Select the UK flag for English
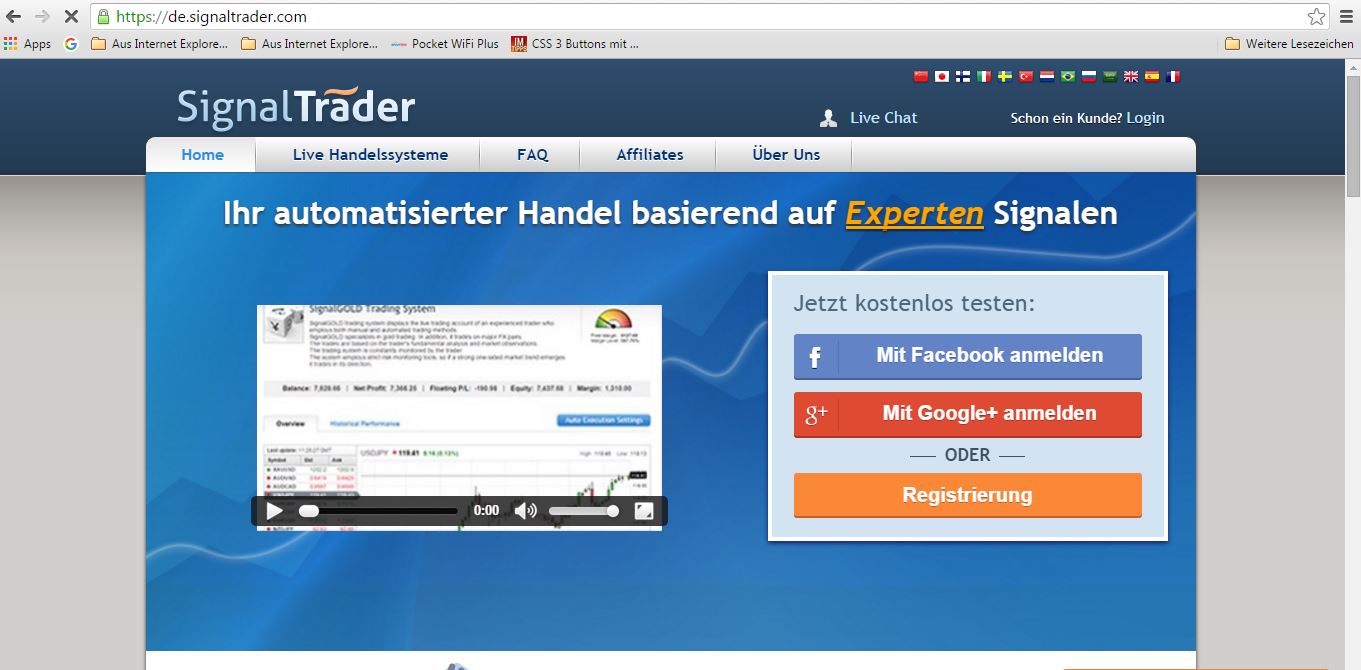 coord(1131,76)
